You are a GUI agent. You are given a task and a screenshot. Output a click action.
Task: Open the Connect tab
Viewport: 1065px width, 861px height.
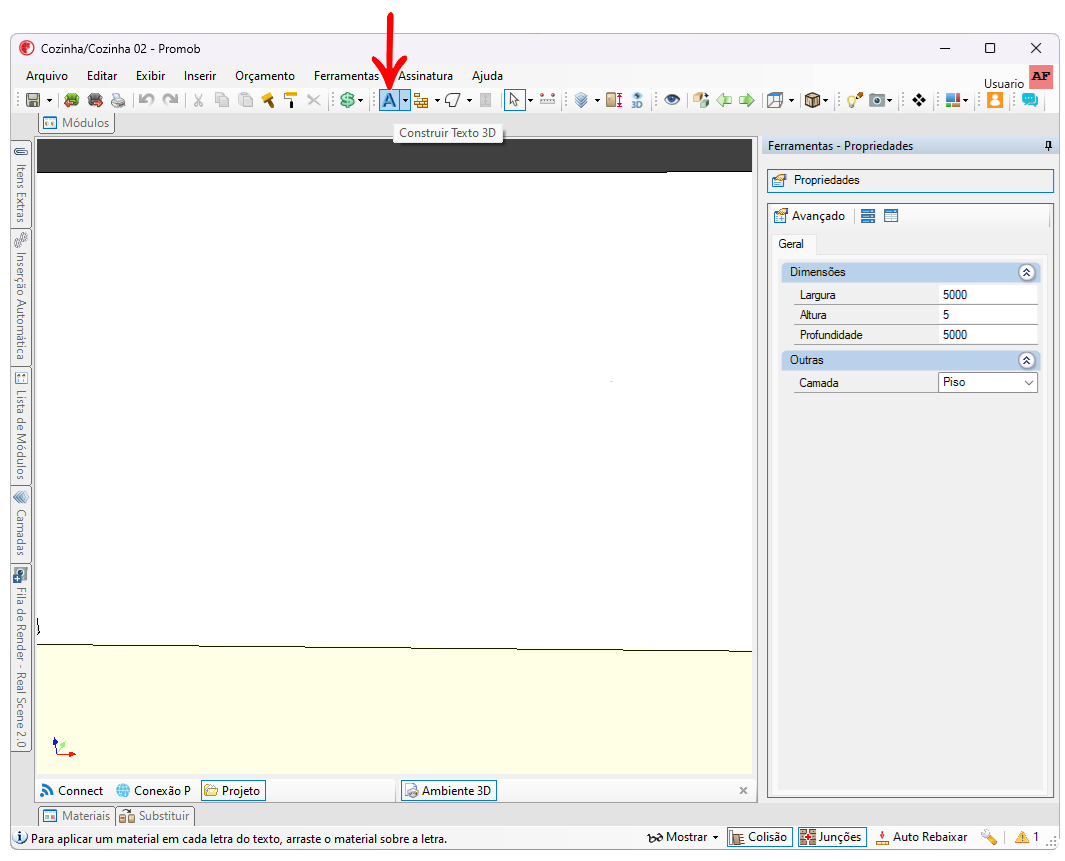tap(72, 791)
